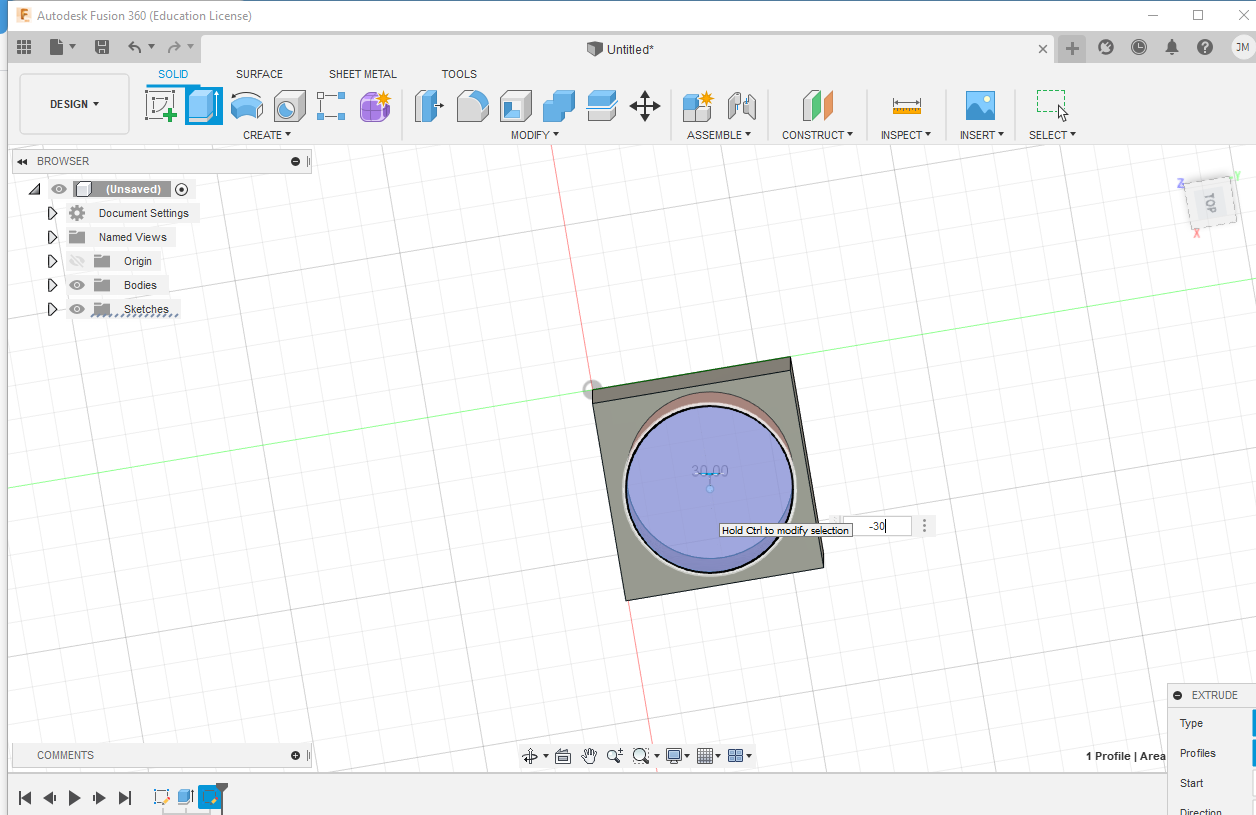Open the extensions/online status icon
The width and height of the screenshot is (1256, 815).
pos(1106,47)
